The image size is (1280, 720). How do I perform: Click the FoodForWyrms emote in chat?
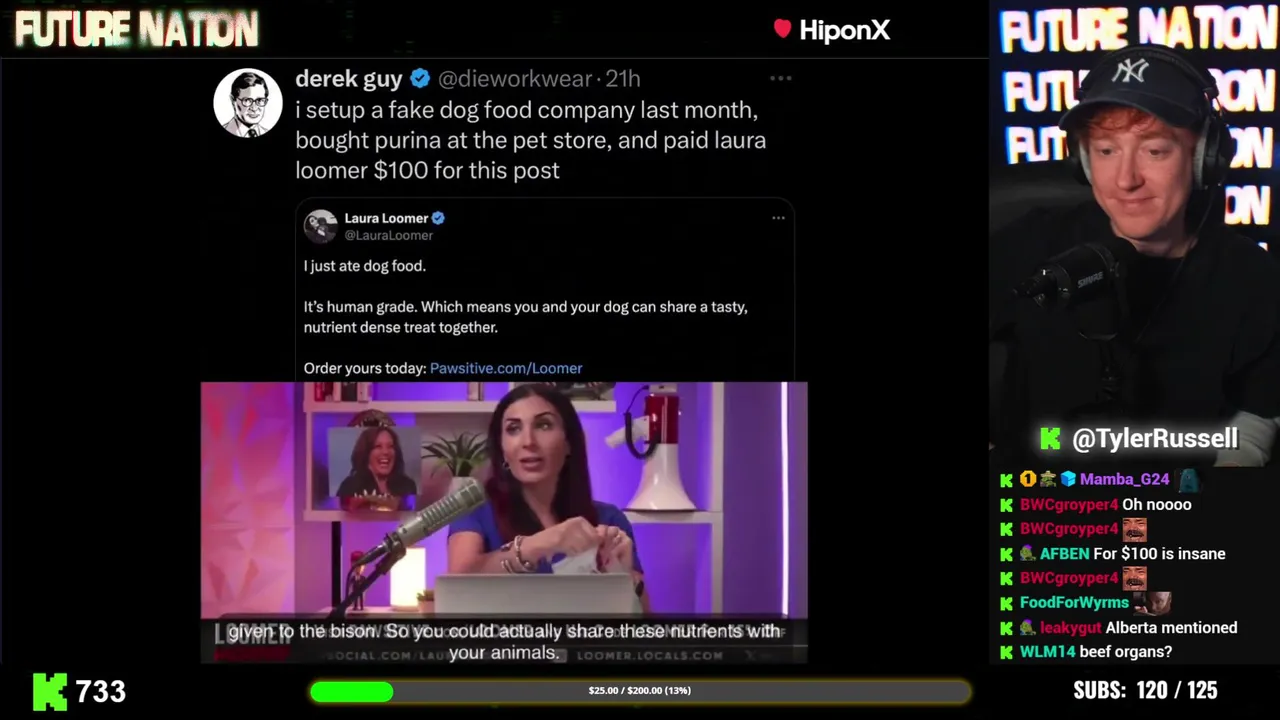pos(1157,602)
